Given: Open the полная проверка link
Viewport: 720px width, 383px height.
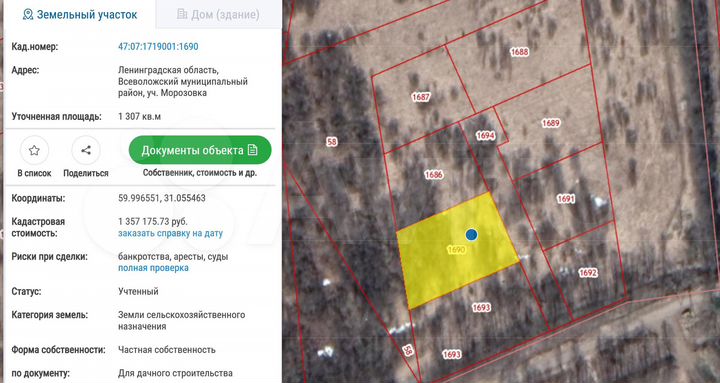Looking at the screenshot, I should coord(153,268).
